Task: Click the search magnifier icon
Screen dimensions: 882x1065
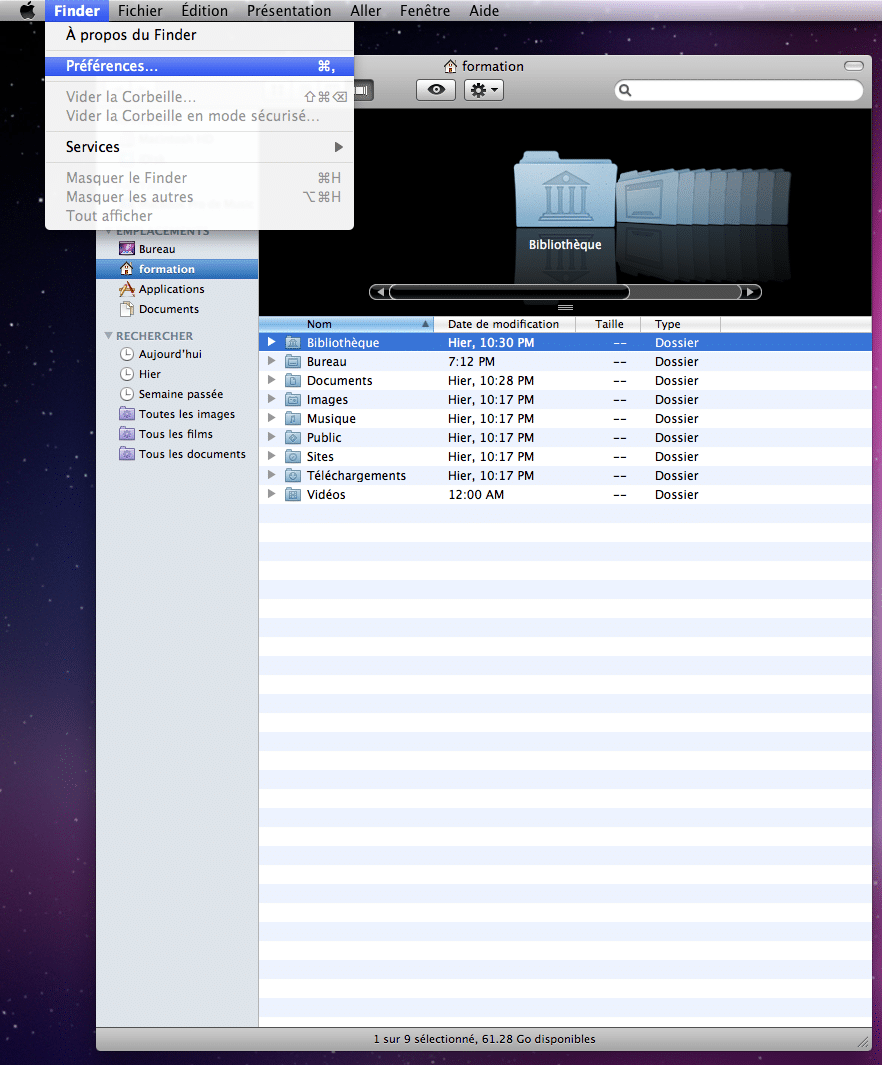Action: tap(625, 90)
